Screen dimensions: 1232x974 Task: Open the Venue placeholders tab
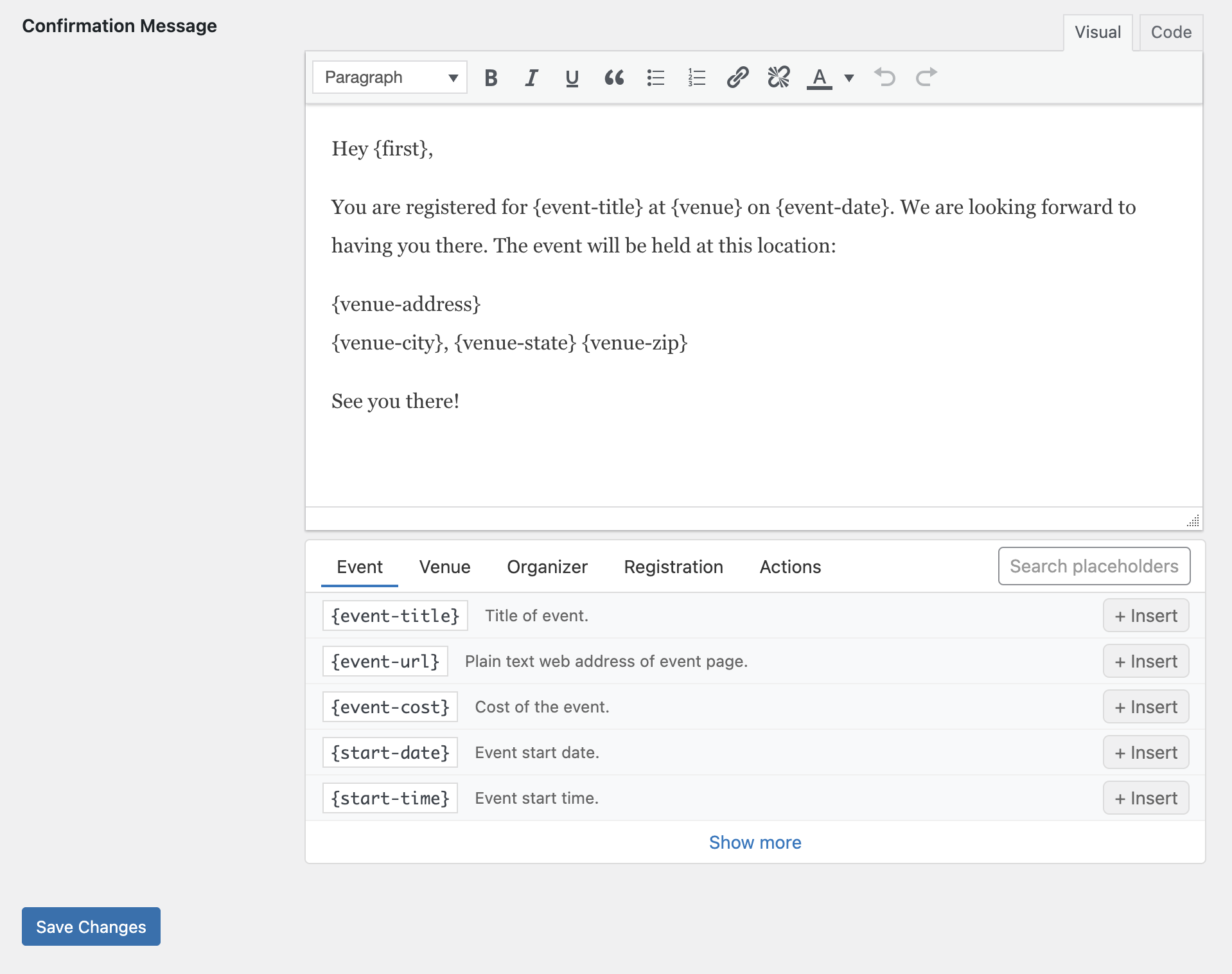pos(444,567)
